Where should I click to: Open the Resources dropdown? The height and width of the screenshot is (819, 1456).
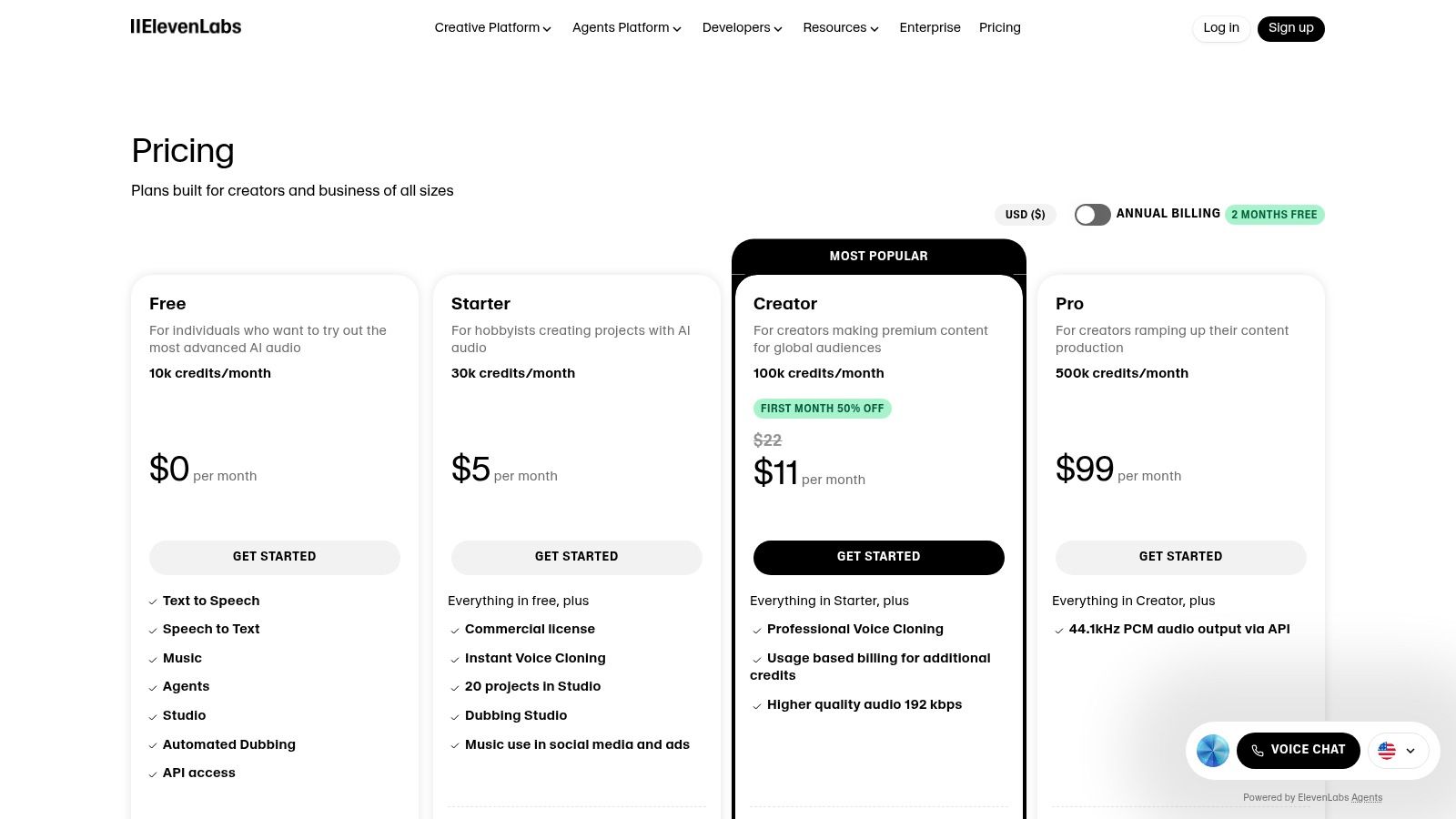tap(840, 28)
